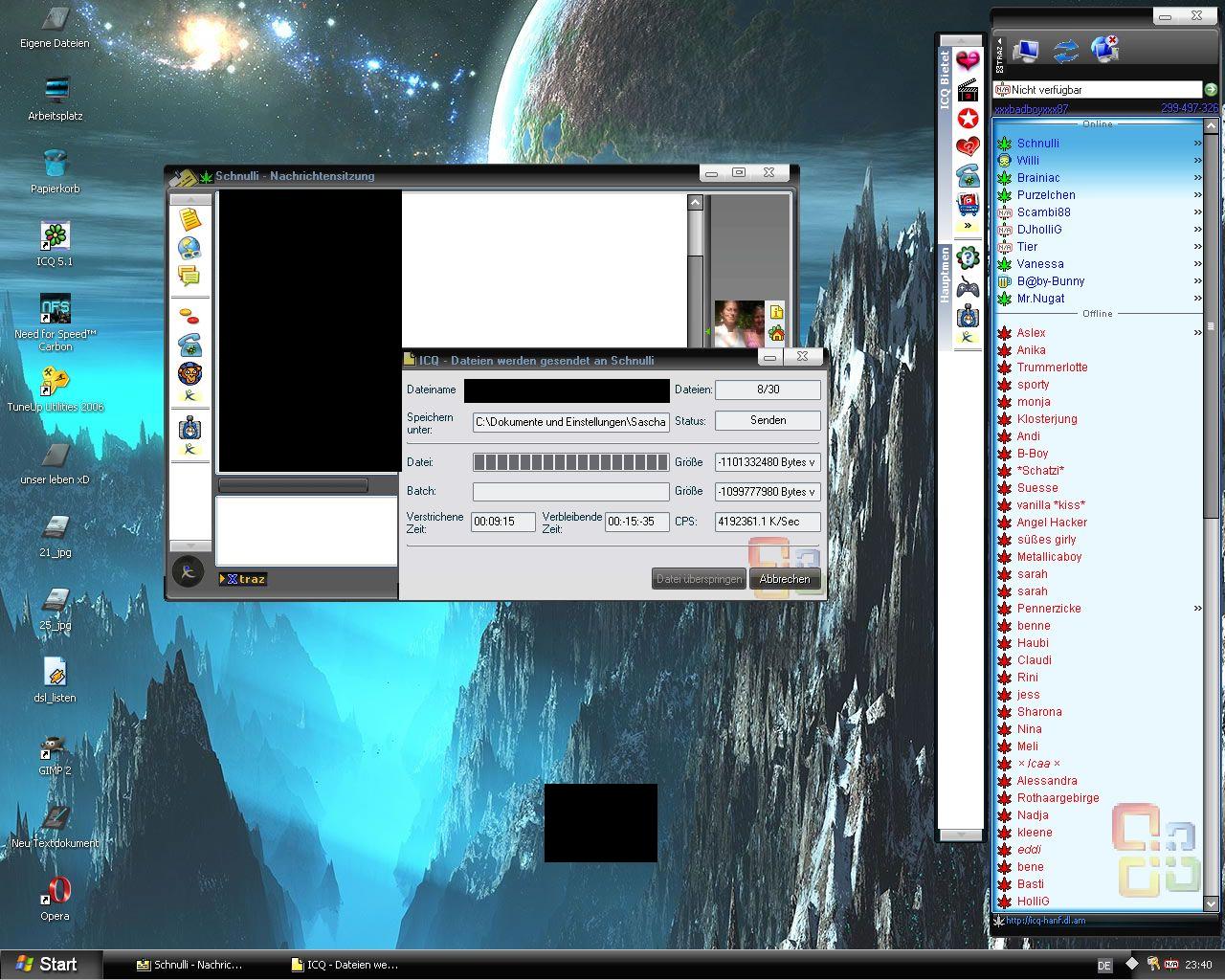1225x980 pixels.
Task: Click the camera icon in the Schnulli chat sidebar
Action: 189,427
